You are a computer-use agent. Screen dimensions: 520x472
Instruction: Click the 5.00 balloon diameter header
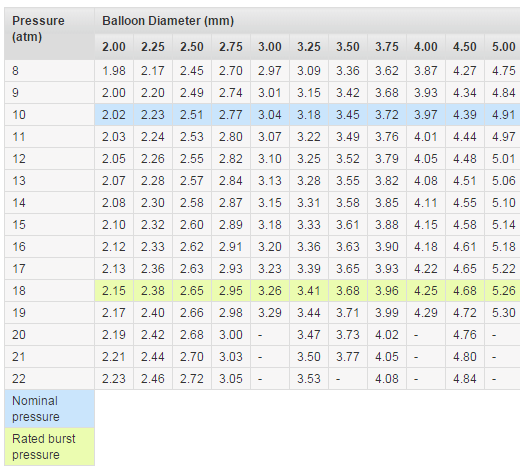(x=502, y=47)
